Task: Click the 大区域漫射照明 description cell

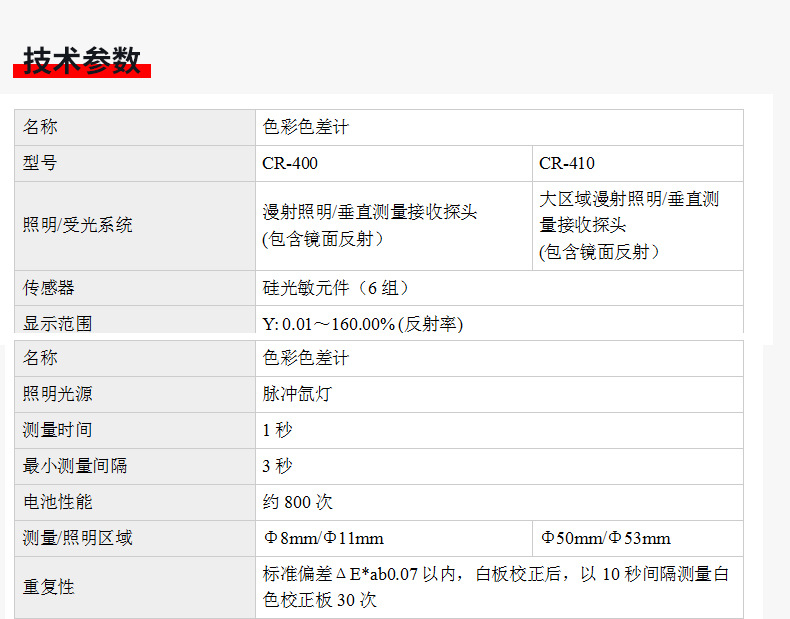Action: click(x=638, y=226)
